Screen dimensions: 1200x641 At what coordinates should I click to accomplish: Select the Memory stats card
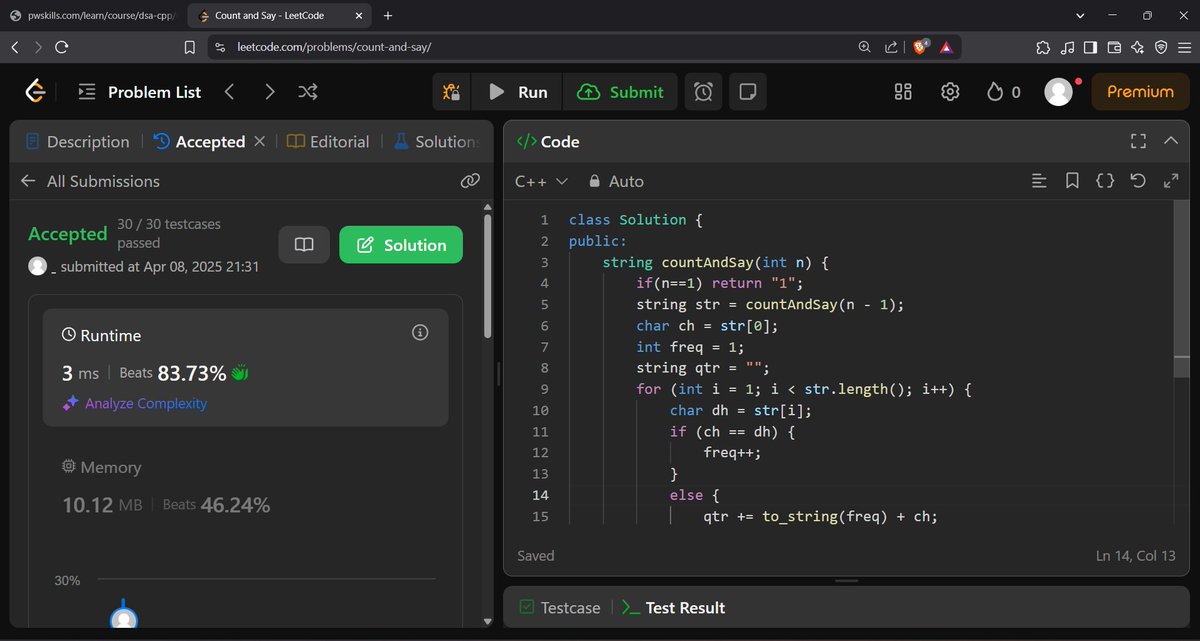tap(245, 487)
